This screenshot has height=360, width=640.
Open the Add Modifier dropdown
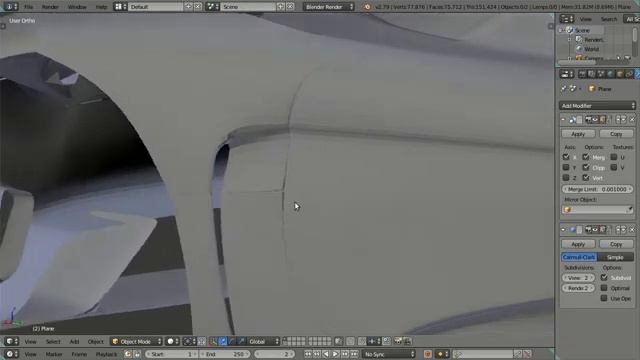(597, 106)
